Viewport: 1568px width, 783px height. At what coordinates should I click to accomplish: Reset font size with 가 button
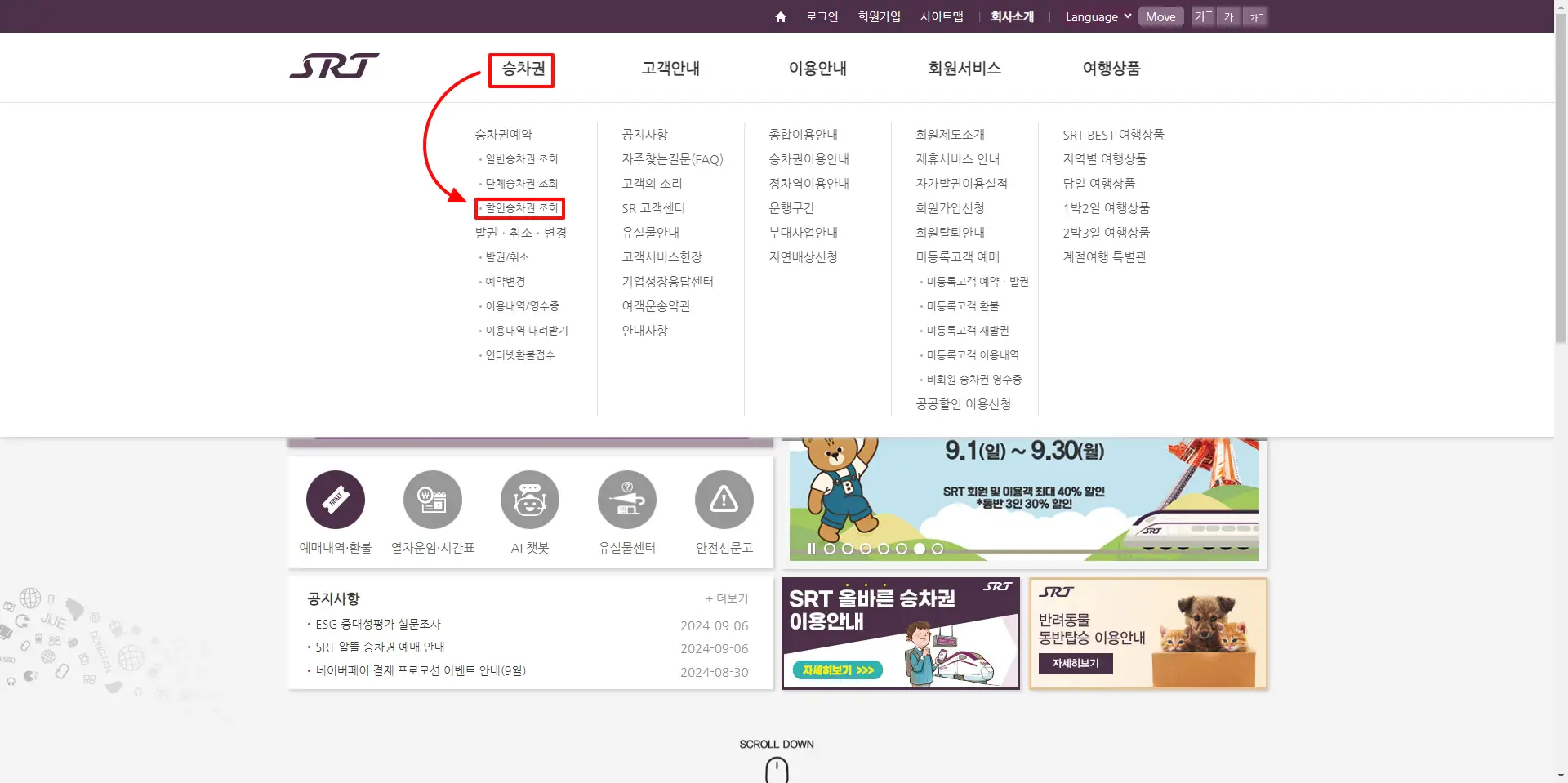tap(1228, 16)
